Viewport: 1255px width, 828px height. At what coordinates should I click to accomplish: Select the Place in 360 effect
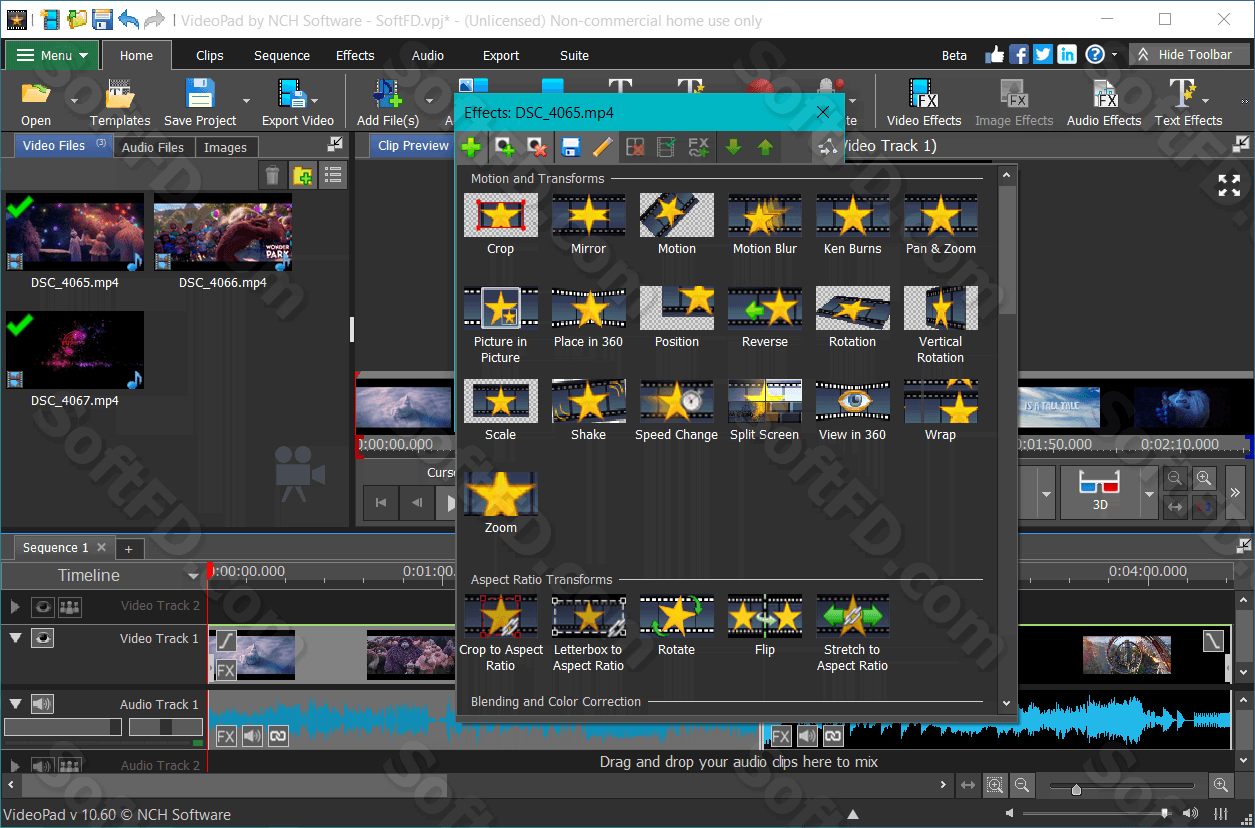588,317
